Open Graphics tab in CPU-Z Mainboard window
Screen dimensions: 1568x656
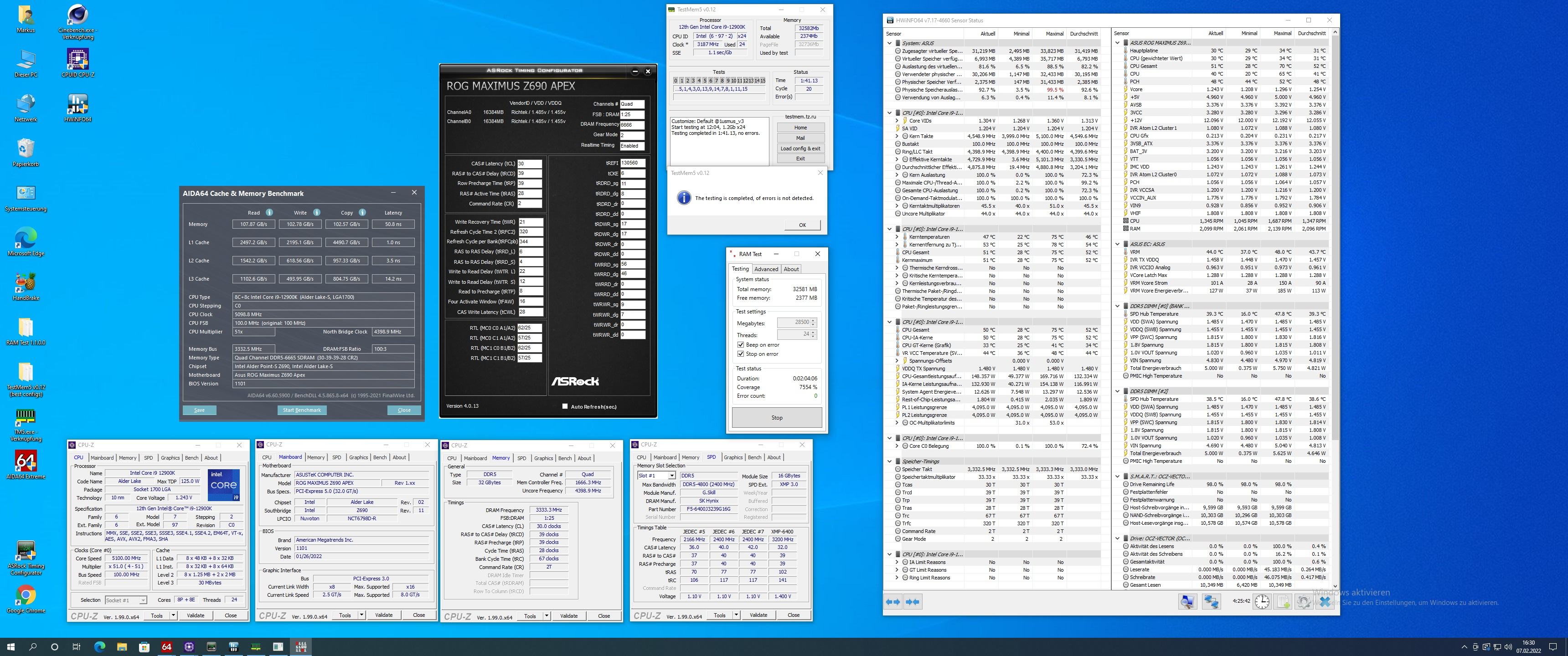(x=359, y=458)
